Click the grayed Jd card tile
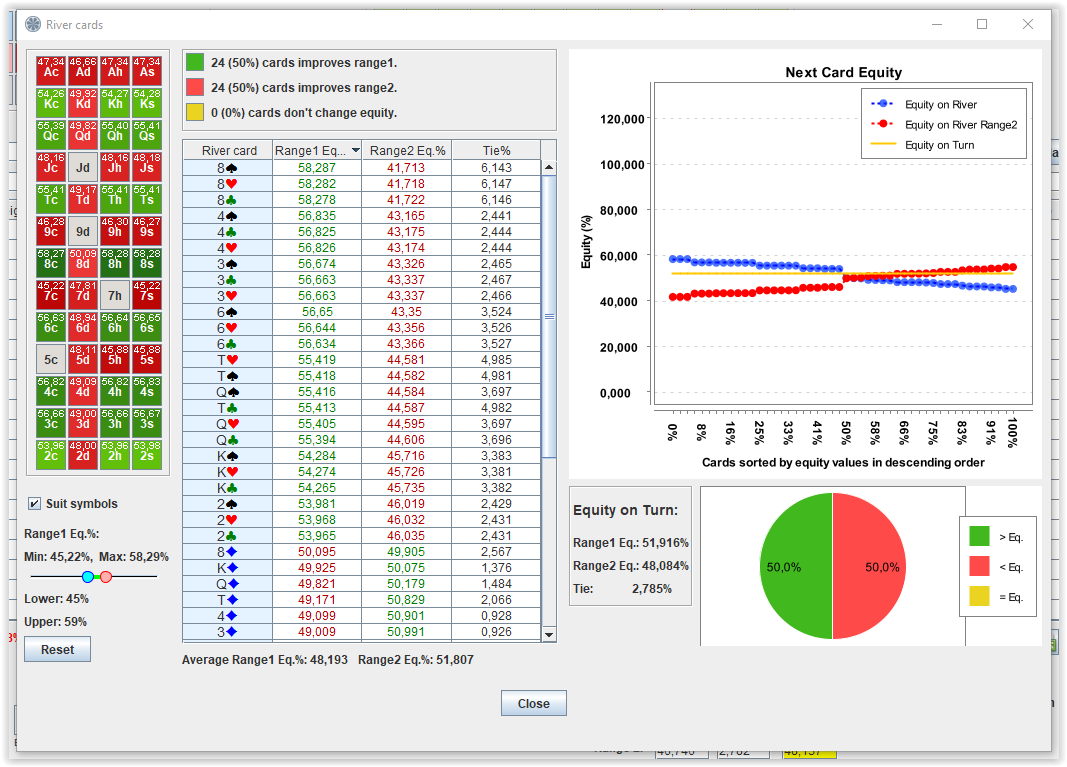The image size is (1067, 767). point(83,167)
